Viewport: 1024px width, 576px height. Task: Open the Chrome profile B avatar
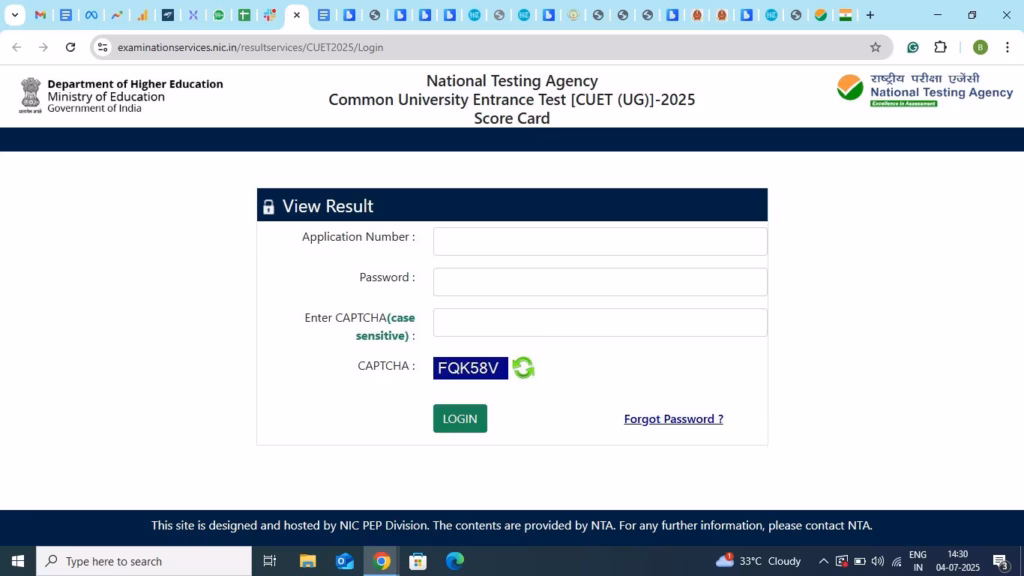coord(980,47)
